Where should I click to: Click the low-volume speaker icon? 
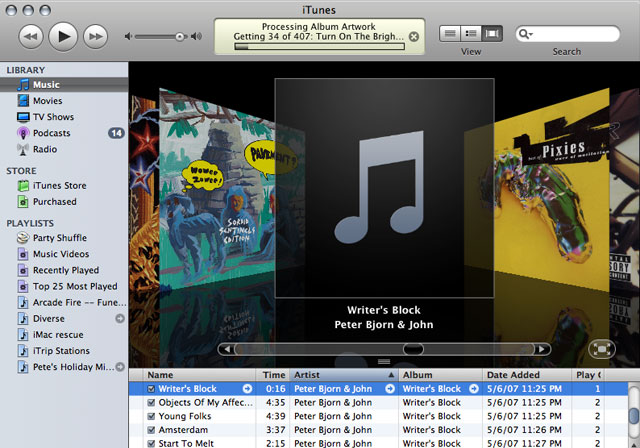point(128,37)
